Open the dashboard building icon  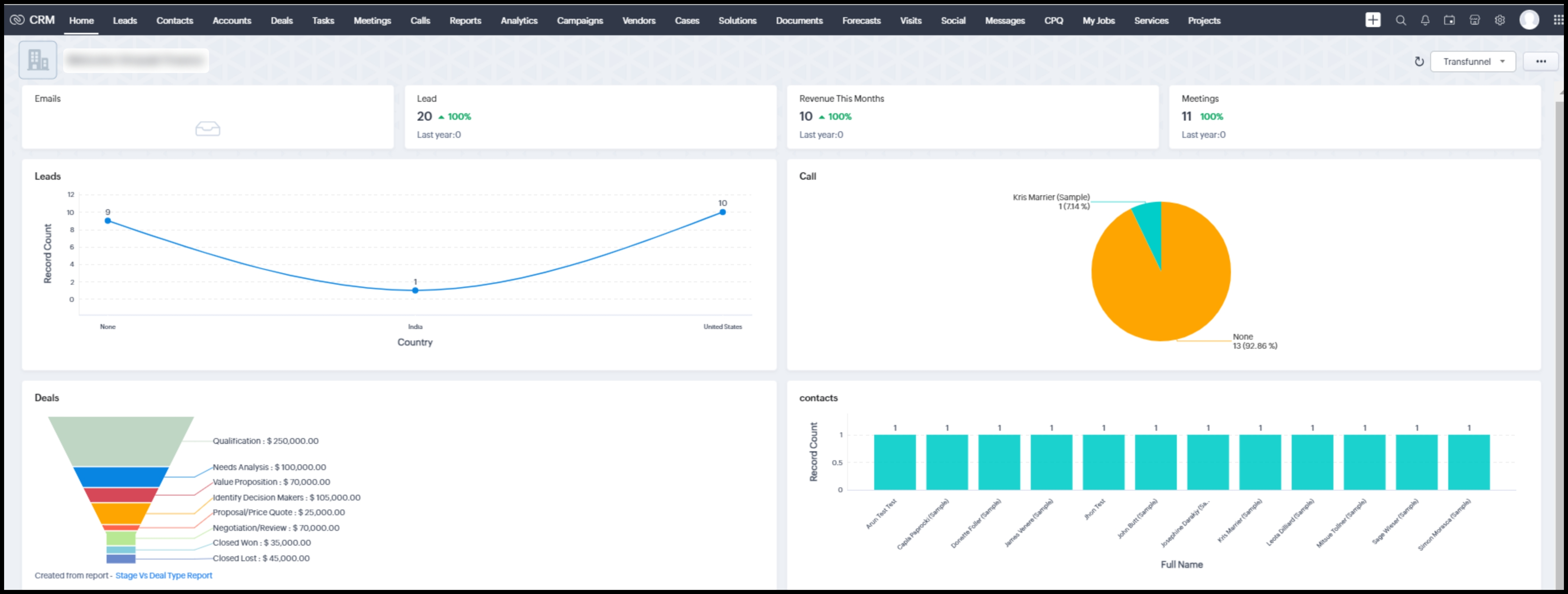38,60
